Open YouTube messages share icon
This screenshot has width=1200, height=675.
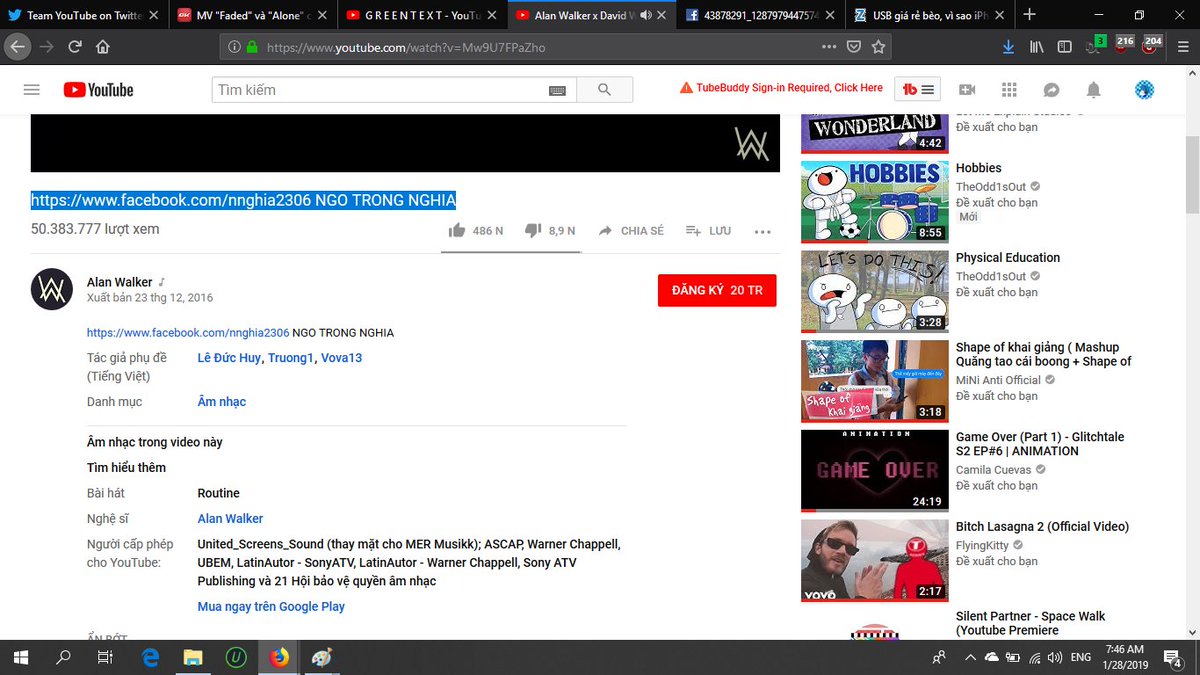pos(1051,90)
